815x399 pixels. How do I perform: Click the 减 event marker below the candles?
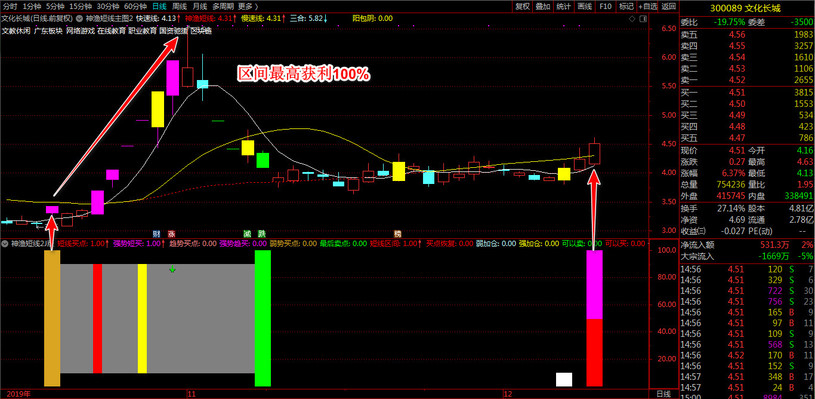tap(247, 233)
